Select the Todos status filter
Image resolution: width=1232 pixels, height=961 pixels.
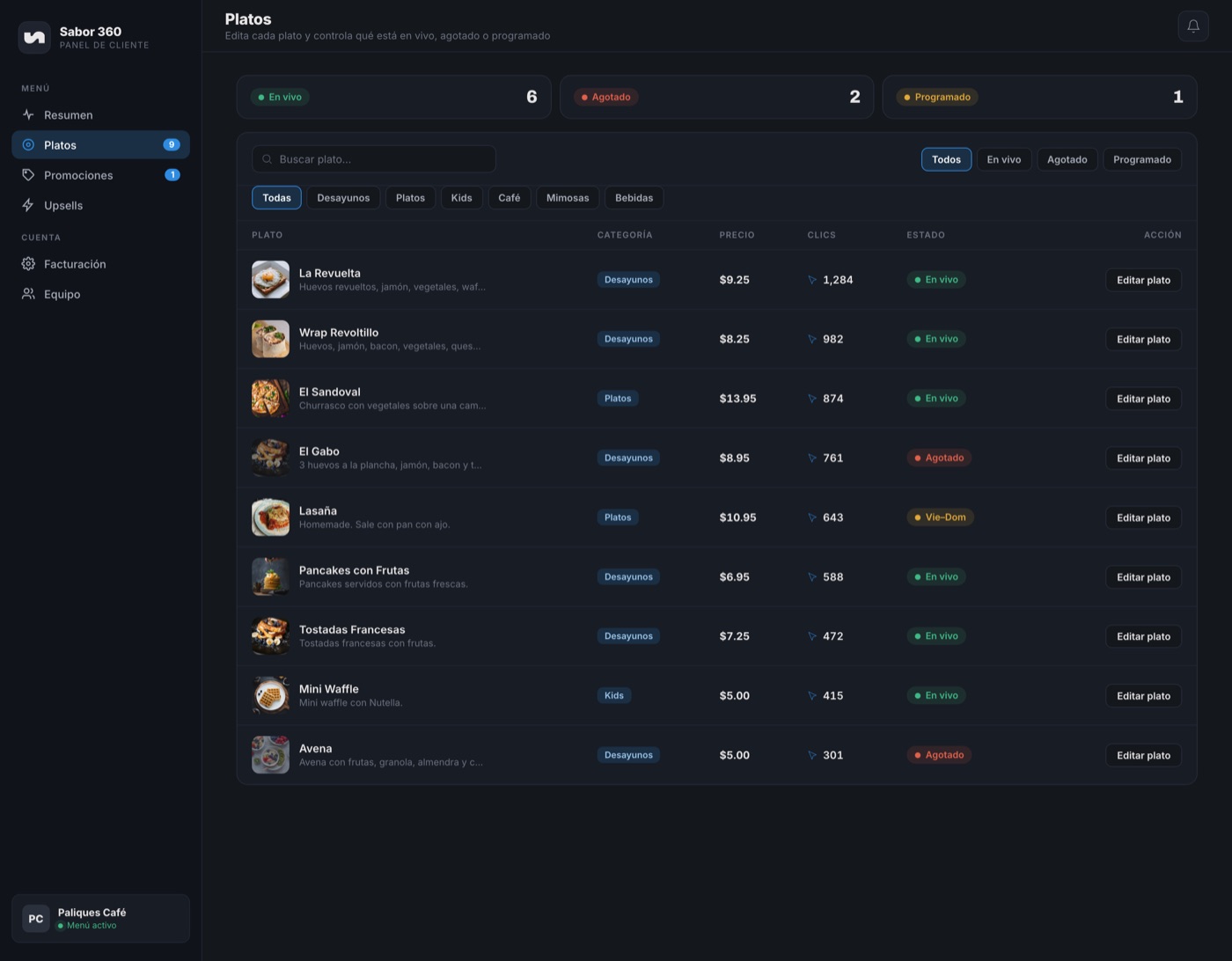(x=946, y=159)
